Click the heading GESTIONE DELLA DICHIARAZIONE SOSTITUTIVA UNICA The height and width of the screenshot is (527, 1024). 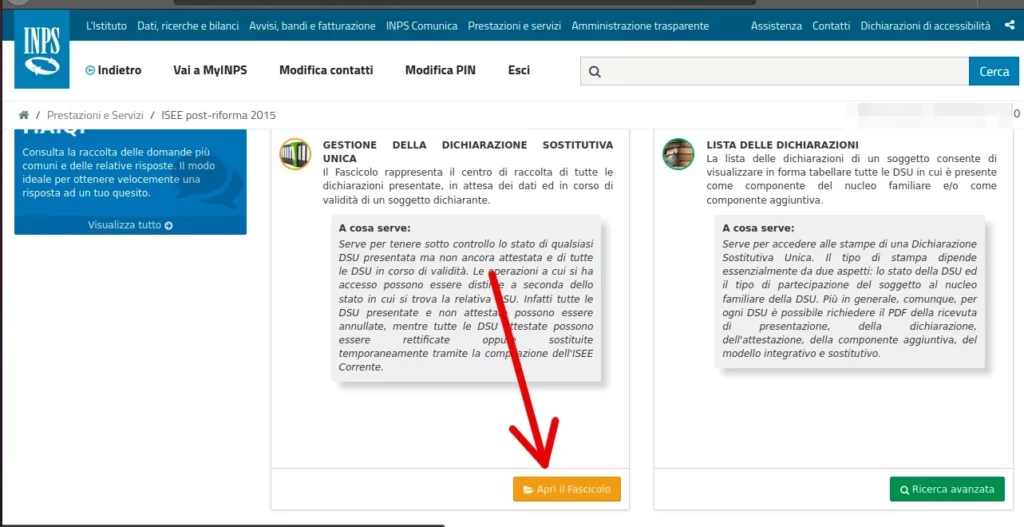(x=468, y=152)
